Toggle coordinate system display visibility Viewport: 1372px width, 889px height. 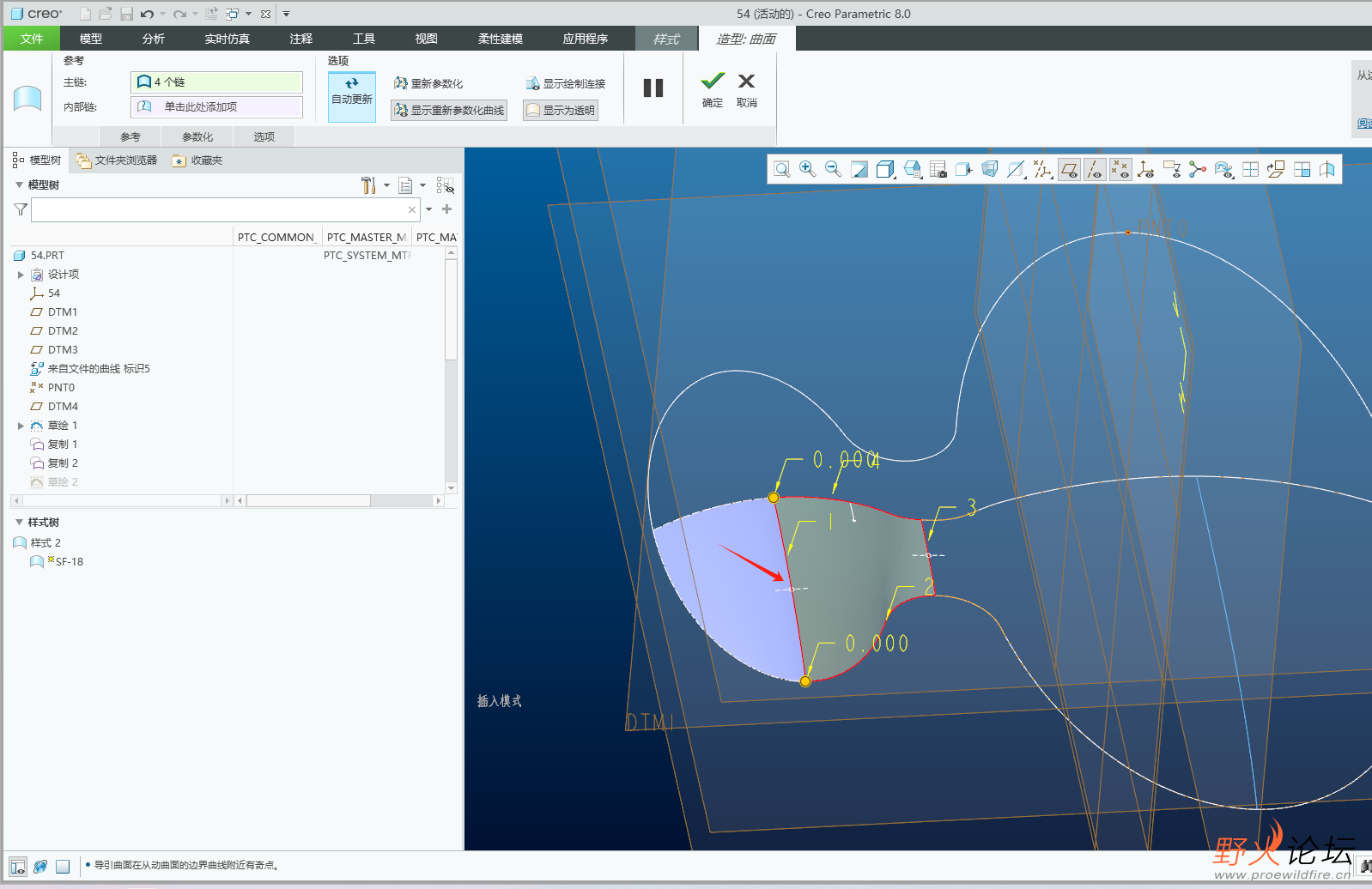tap(1146, 169)
